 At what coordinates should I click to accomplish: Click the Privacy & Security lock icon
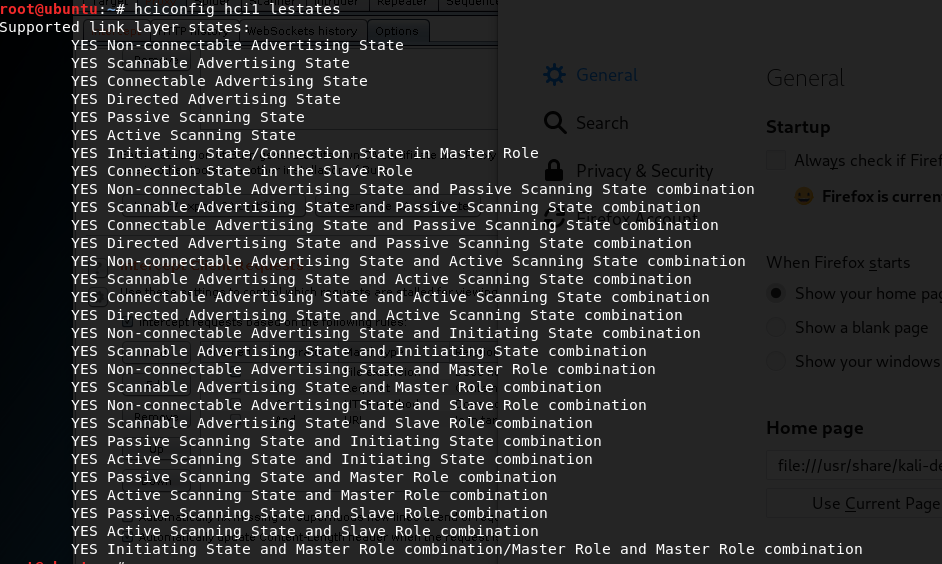pos(555,170)
